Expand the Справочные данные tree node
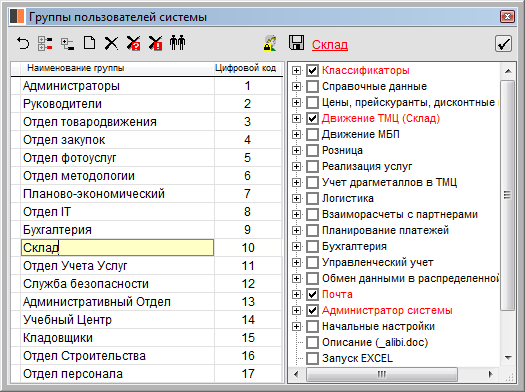The image size is (525, 392). click(296, 87)
